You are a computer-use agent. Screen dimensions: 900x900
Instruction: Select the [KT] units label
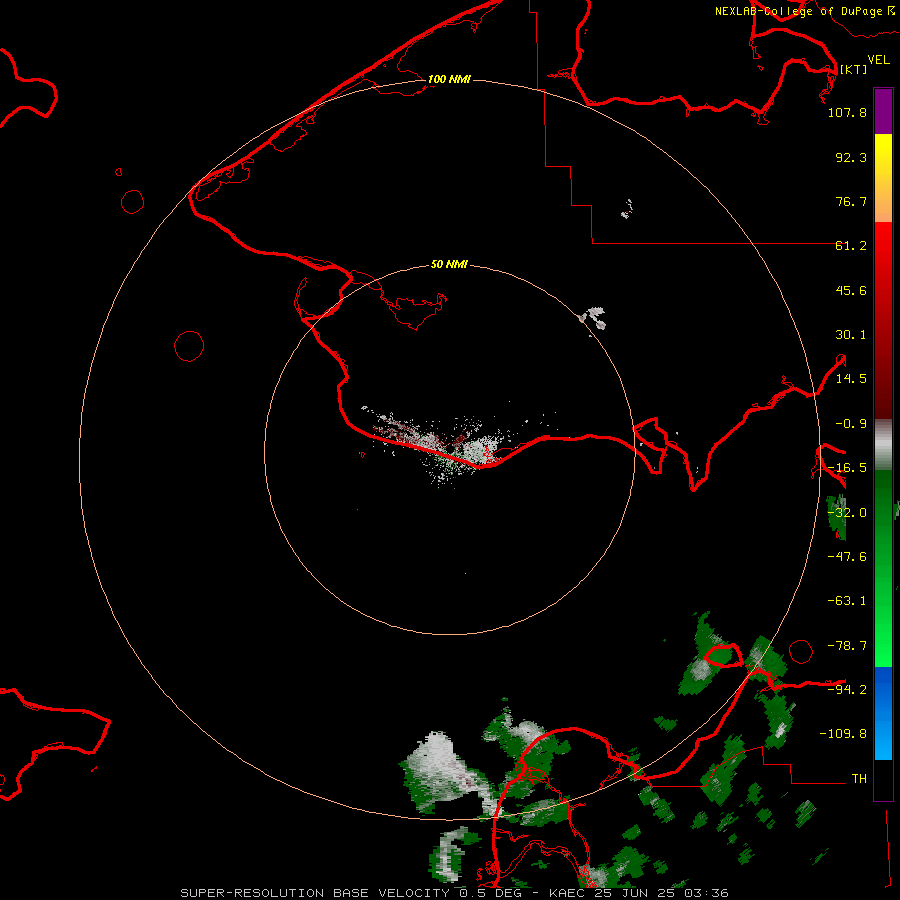point(853,69)
